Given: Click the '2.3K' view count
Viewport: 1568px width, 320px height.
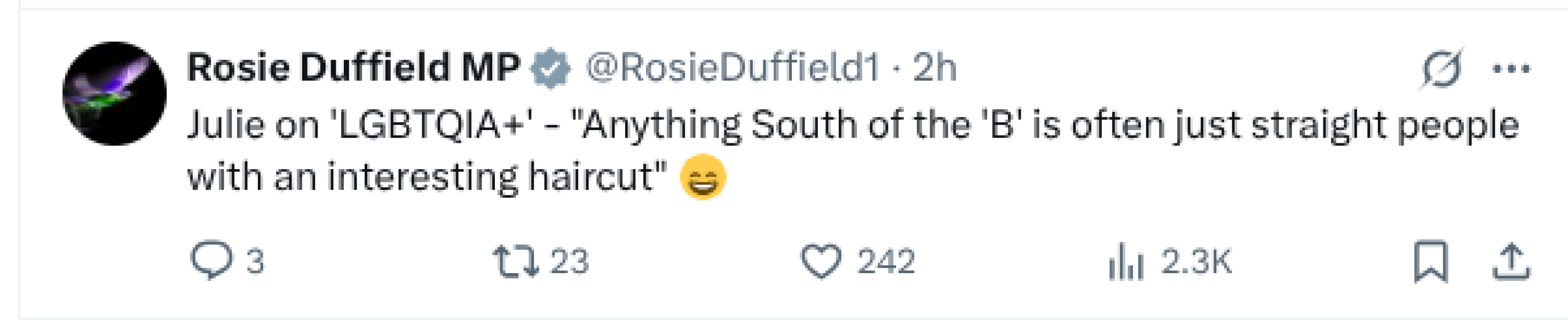Looking at the screenshot, I should [1195, 262].
